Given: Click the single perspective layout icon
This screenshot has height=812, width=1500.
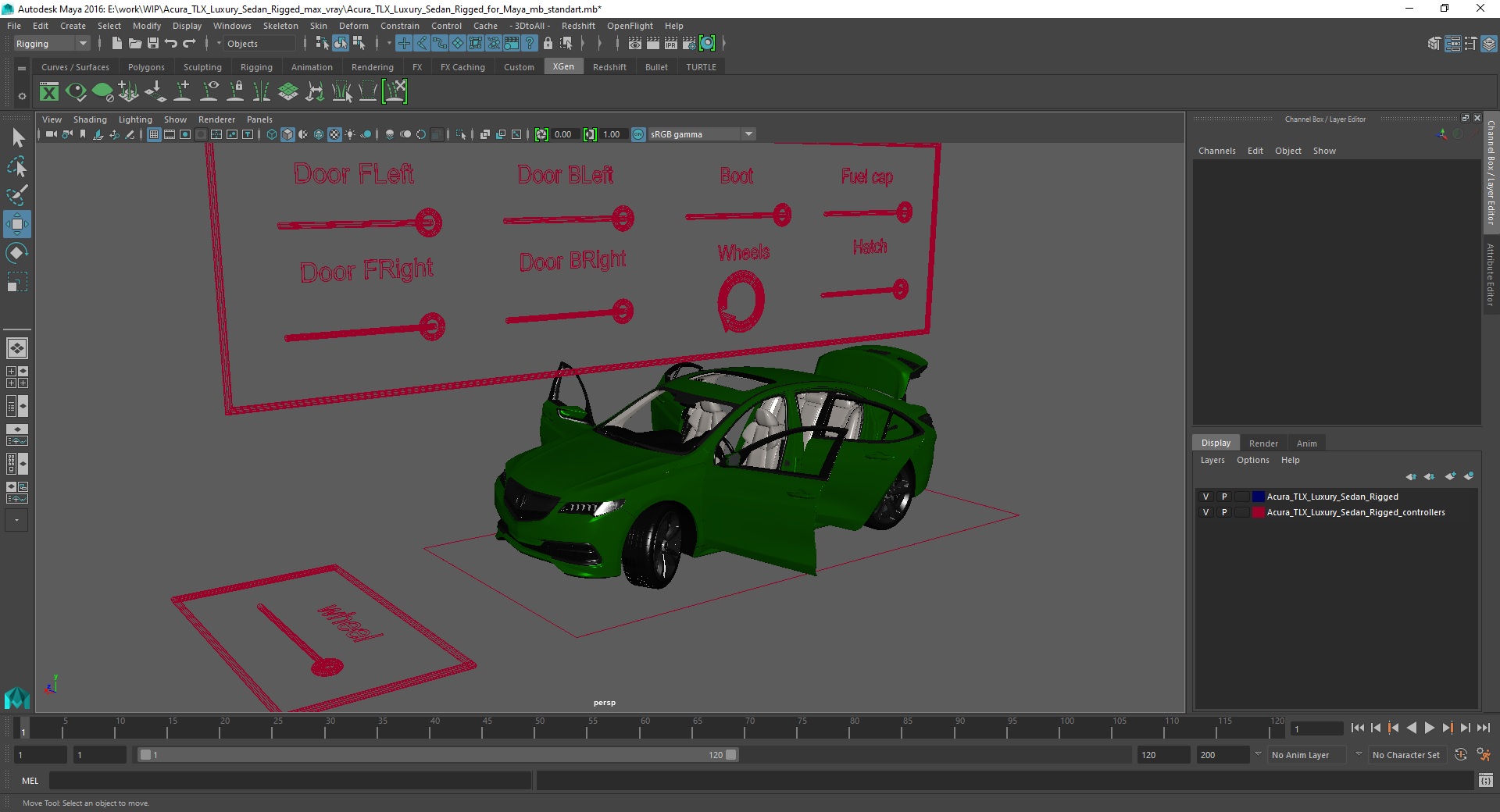Looking at the screenshot, I should [x=16, y=348].
